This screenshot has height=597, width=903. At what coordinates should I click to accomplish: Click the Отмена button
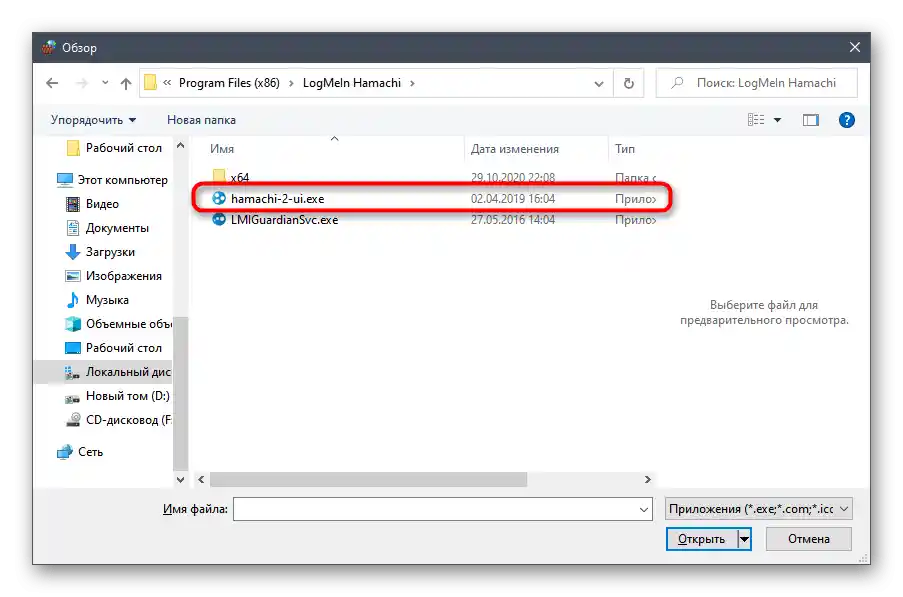(x=809, y=539)
